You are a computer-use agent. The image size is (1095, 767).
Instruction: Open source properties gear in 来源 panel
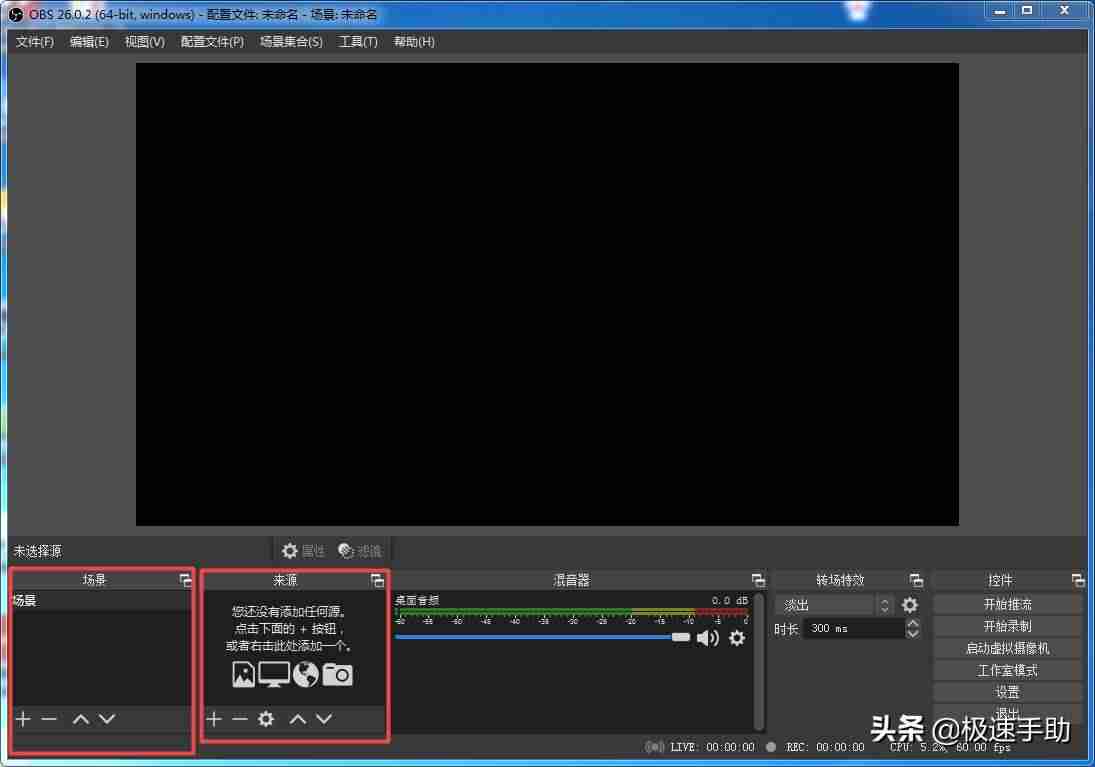[x=266, y=719]
